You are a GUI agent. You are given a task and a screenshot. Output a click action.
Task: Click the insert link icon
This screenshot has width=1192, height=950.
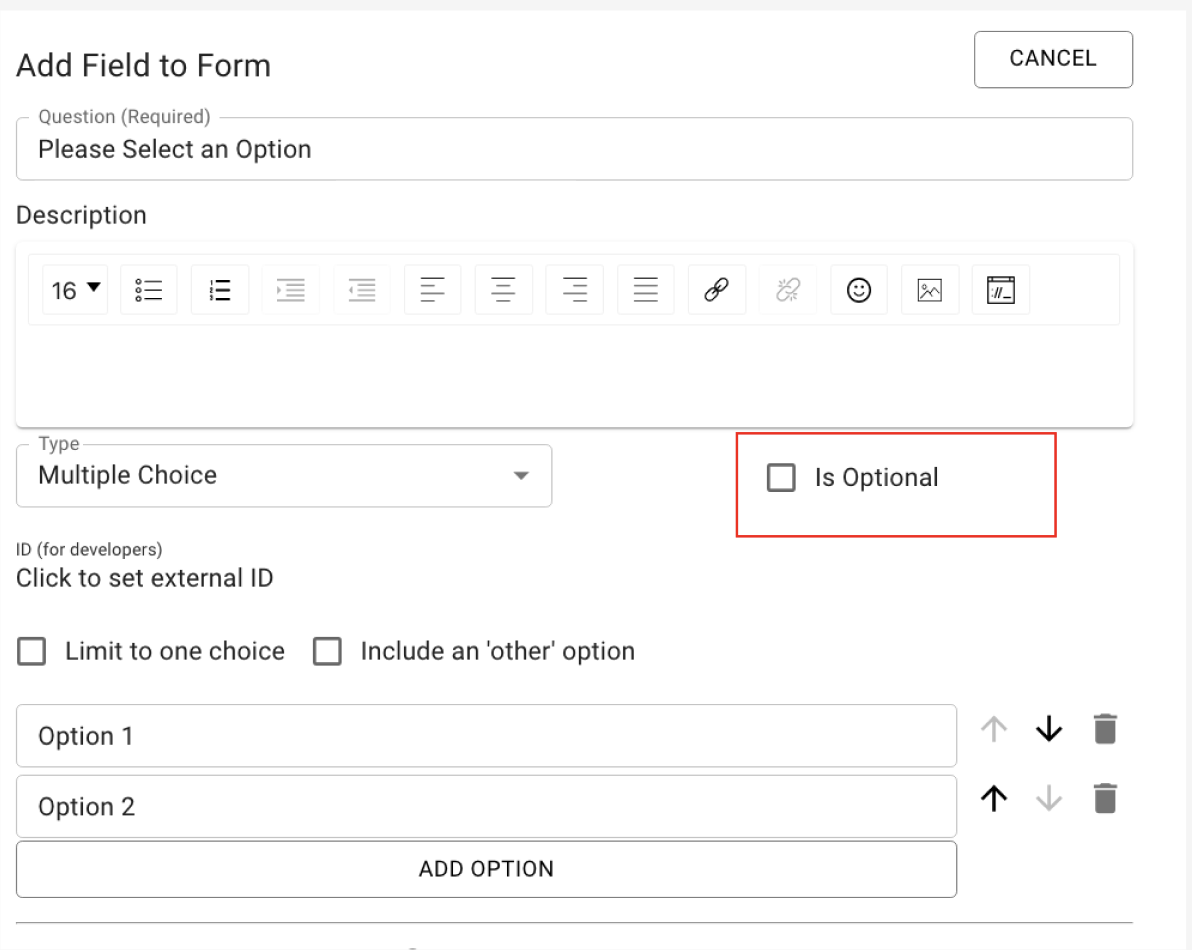click(717, 290)
